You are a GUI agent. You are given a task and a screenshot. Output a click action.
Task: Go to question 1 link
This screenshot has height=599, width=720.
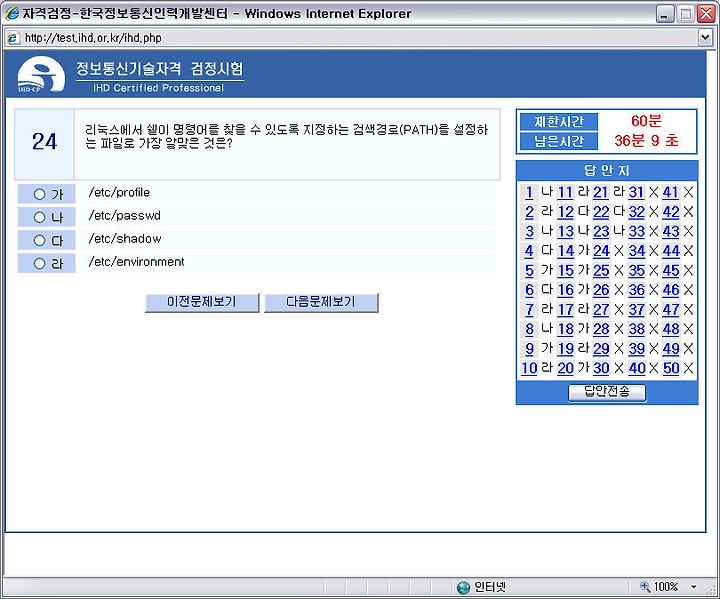[x=529, y=192]
